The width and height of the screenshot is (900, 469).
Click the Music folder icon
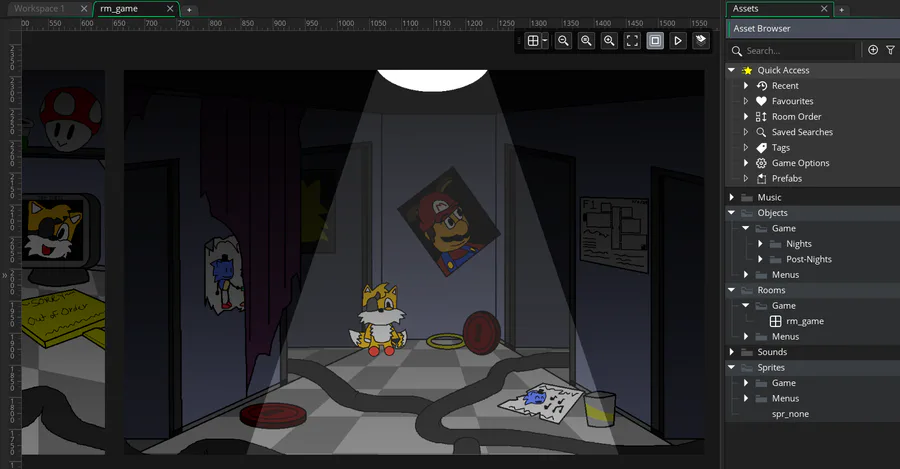[x=747, y=197]
